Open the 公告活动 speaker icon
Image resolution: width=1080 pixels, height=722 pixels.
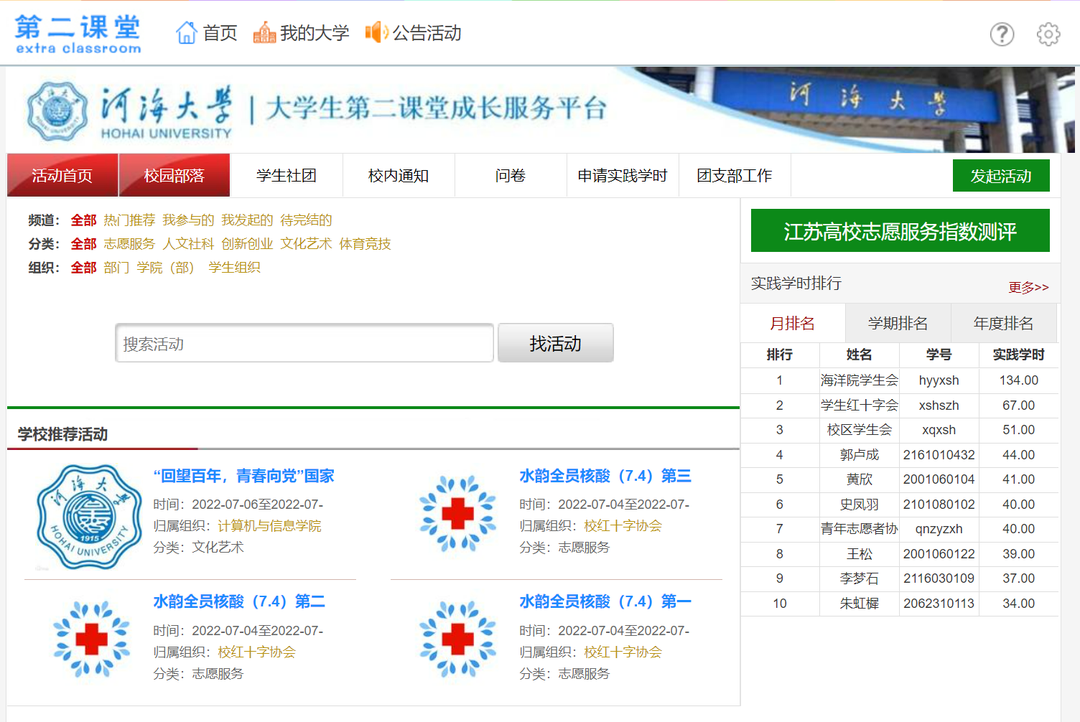377,32
